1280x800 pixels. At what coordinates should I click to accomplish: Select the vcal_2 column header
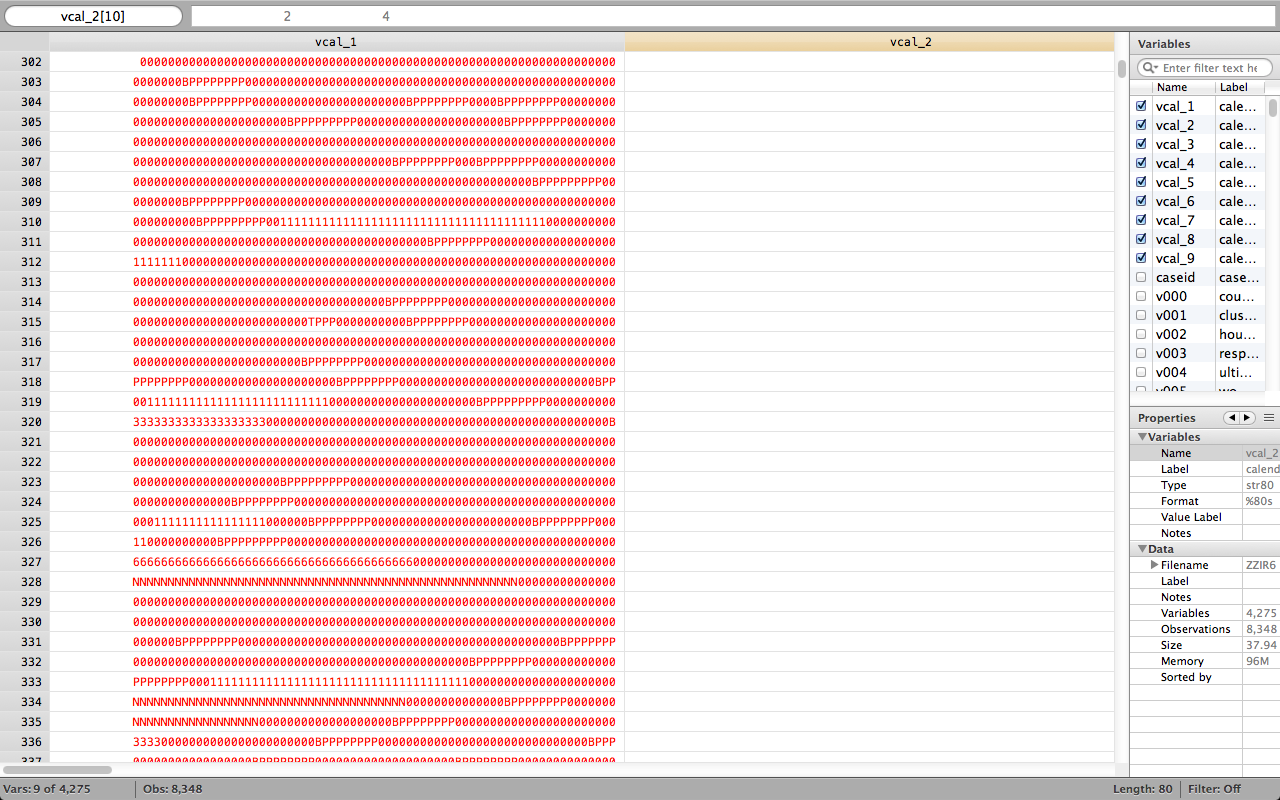(x=868, y=42)
